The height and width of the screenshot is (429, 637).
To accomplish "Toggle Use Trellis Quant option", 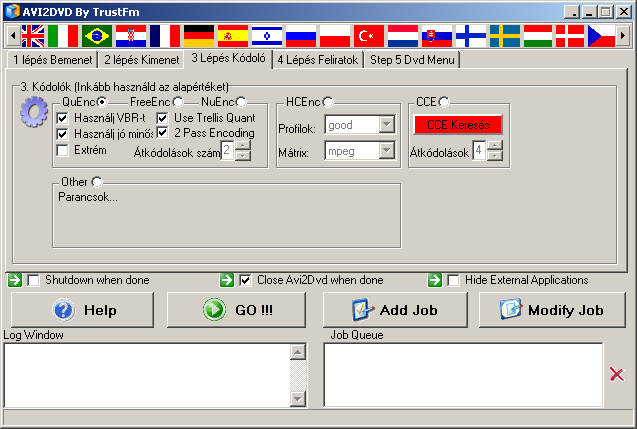I will click(x=163, y=118).
